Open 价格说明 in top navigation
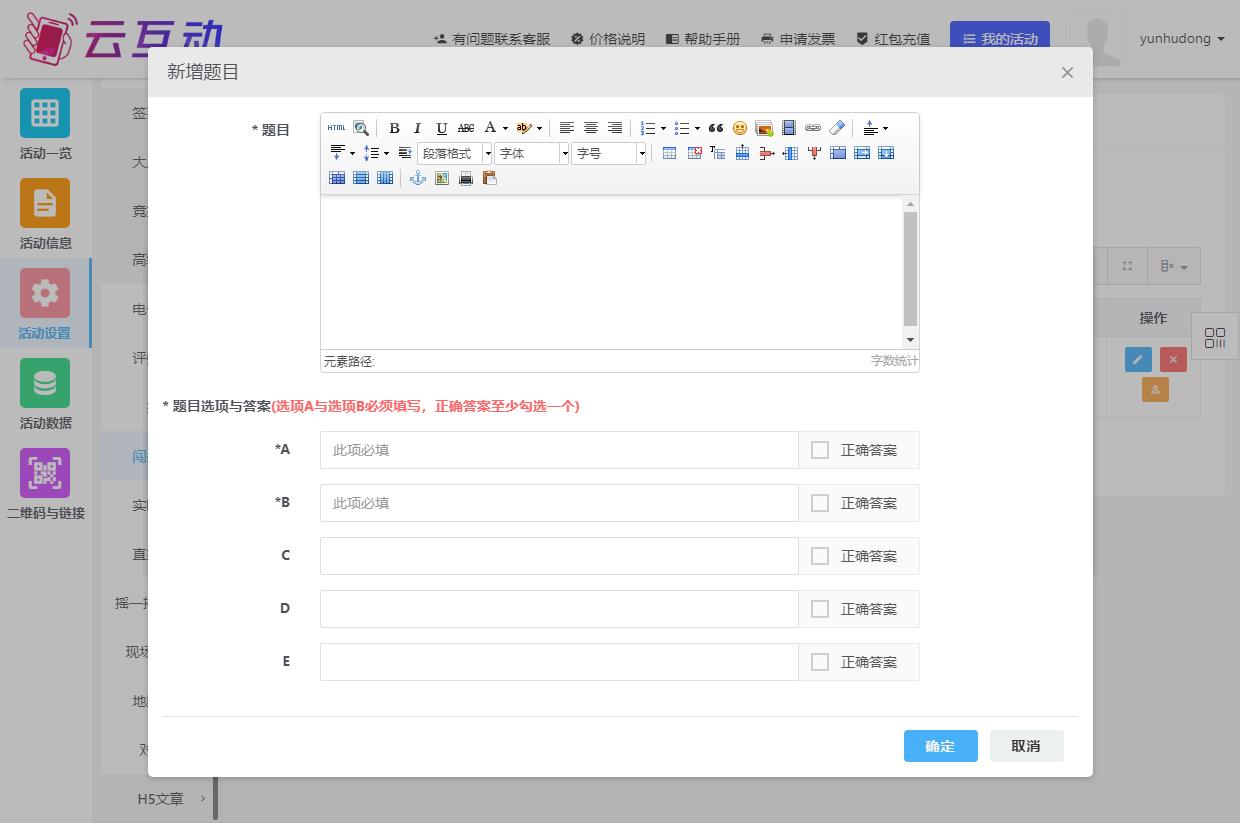The height and width of the screenshot is (823, 1240). pos(607,39)
